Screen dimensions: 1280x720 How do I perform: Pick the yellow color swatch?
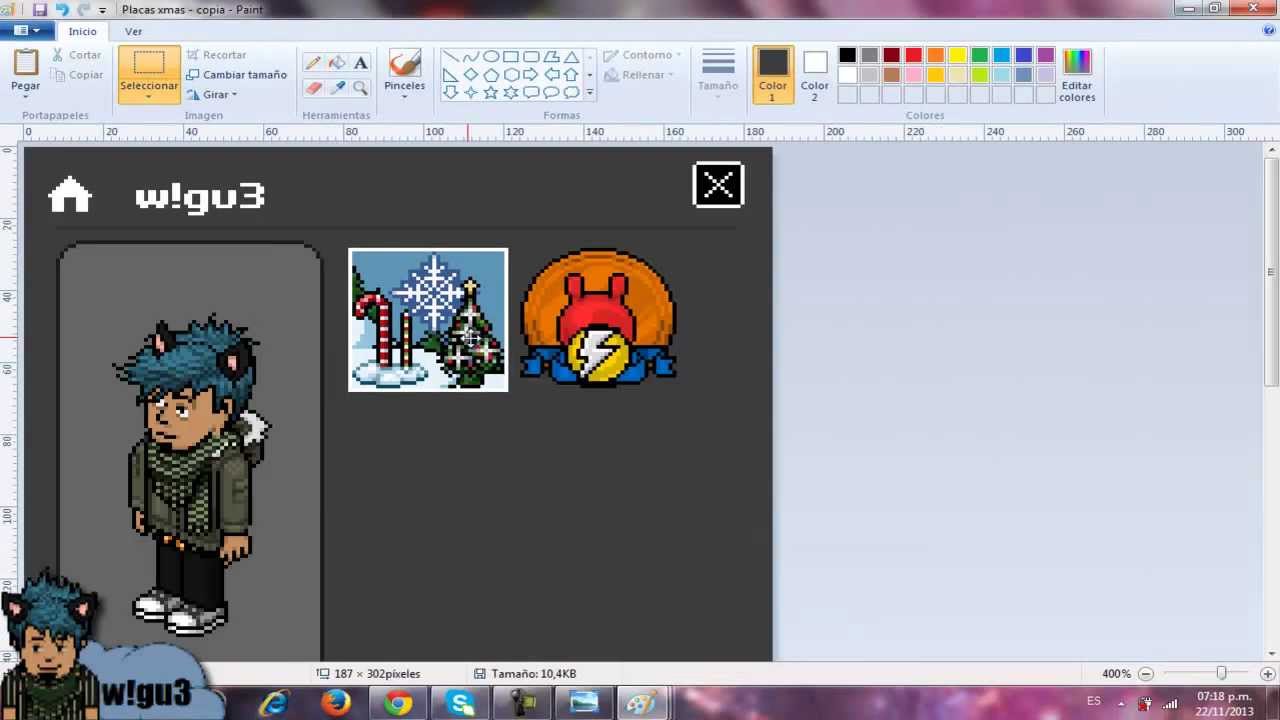[958, 55]
